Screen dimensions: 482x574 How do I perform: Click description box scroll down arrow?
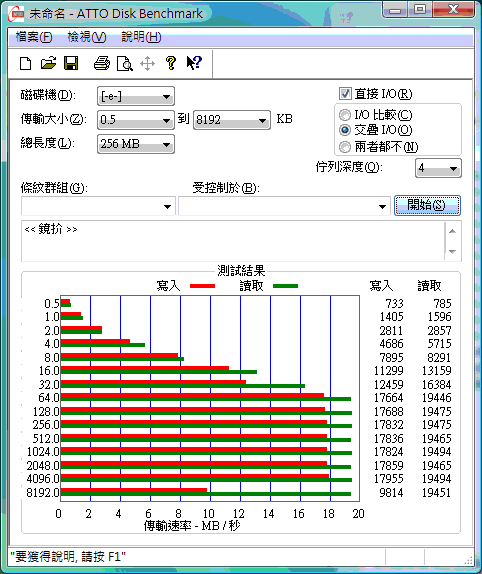coord(452,251)
